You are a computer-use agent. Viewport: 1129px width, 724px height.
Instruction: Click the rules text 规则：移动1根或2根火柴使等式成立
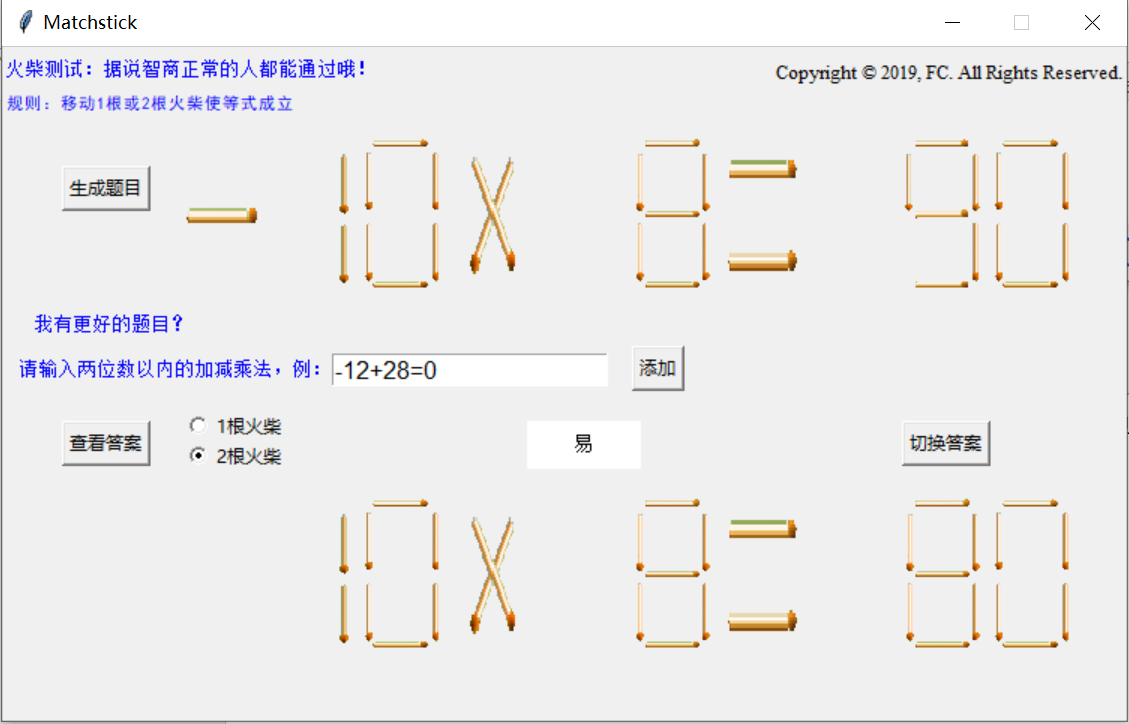coord(150,104)
